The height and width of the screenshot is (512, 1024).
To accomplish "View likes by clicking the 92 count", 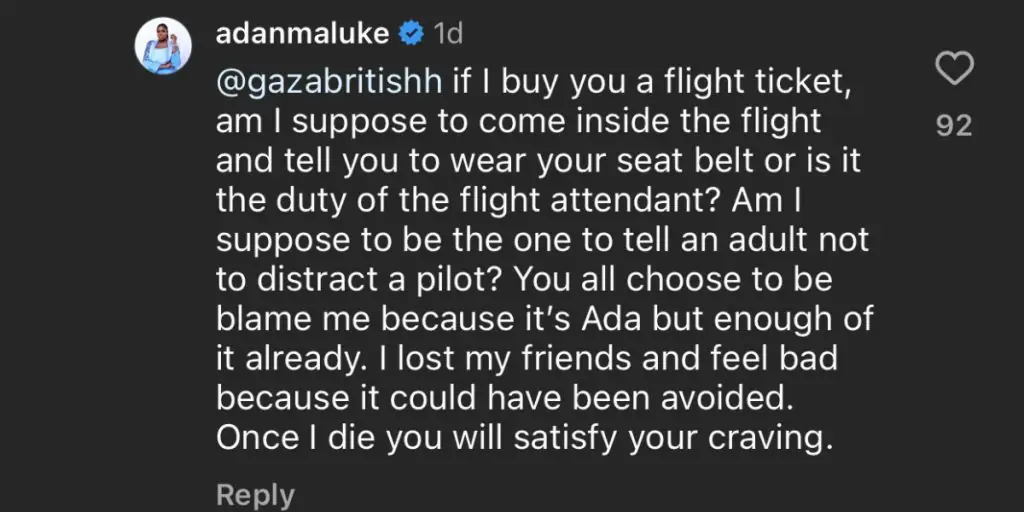I will click(x=953, y=127).
